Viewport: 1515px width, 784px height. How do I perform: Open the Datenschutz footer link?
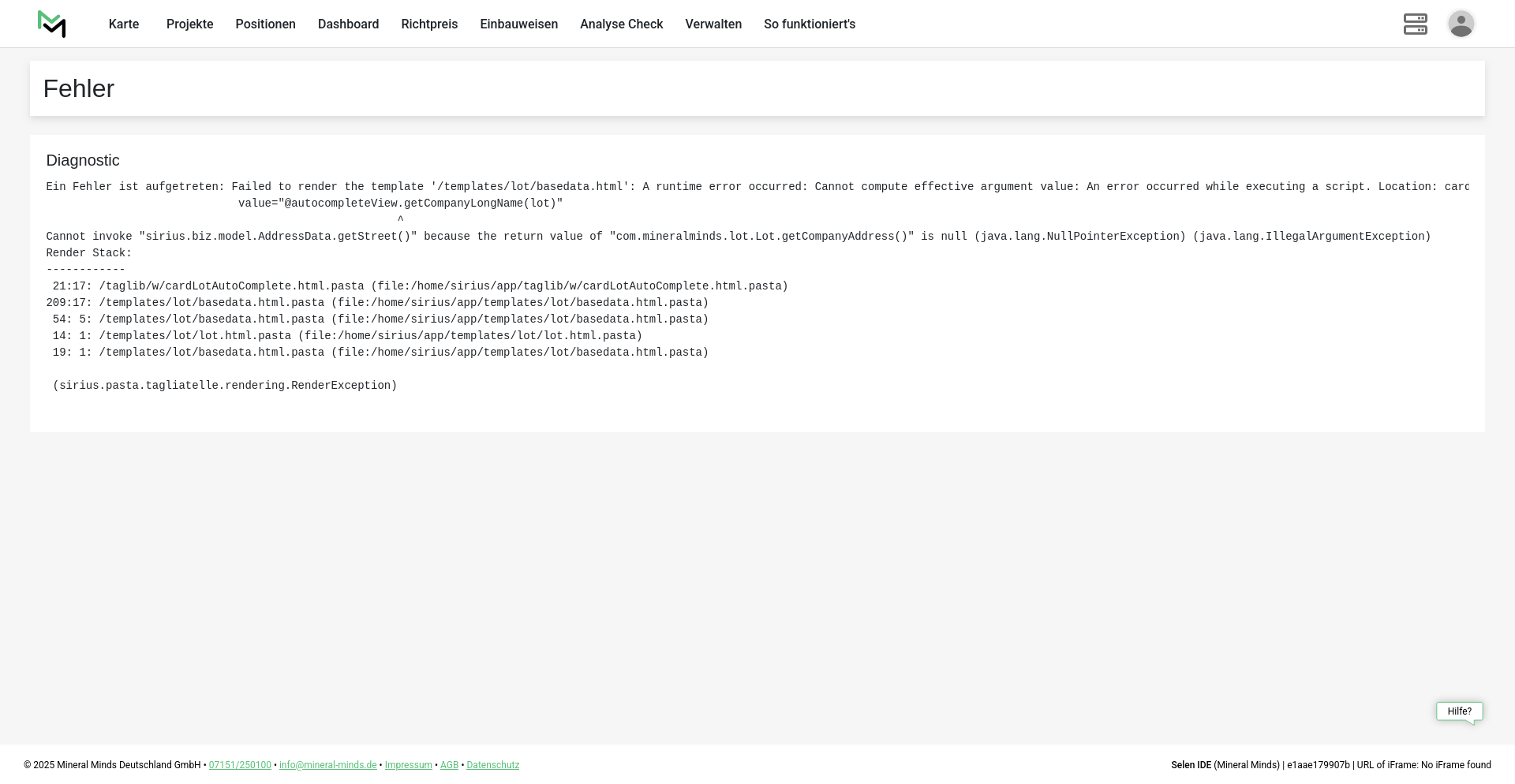[492, 765]
